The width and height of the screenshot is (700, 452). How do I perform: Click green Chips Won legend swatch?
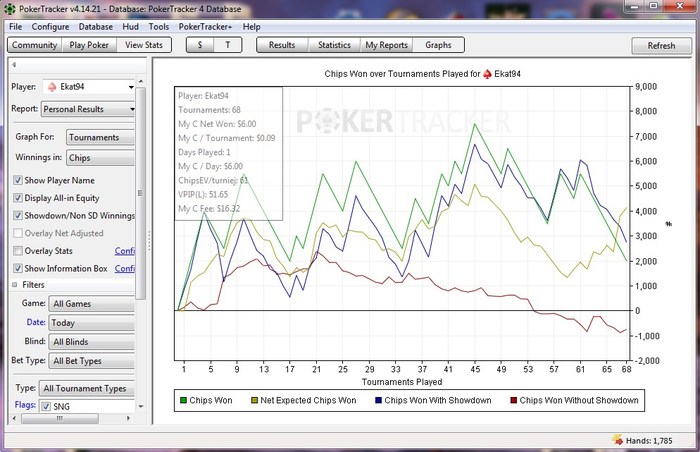click(183, 400)
